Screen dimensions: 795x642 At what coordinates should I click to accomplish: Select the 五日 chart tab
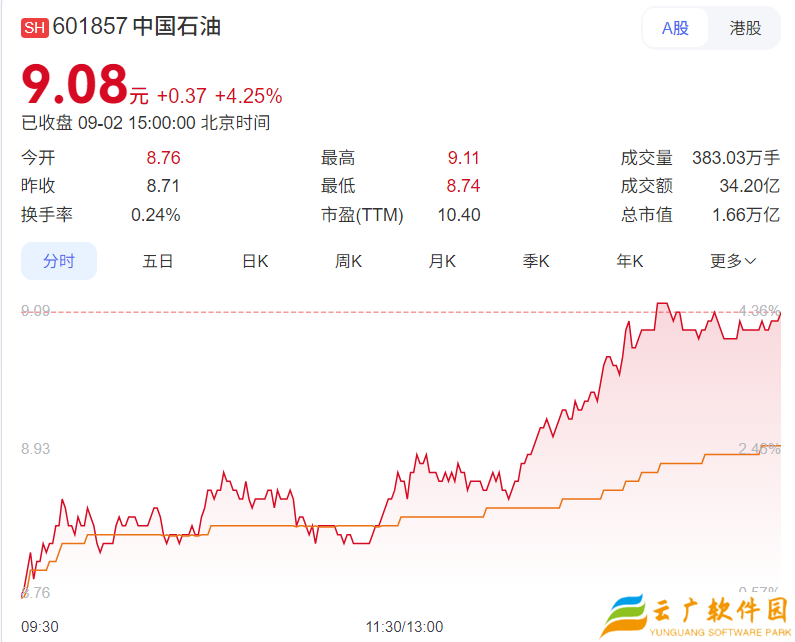(x=158, y=261)
